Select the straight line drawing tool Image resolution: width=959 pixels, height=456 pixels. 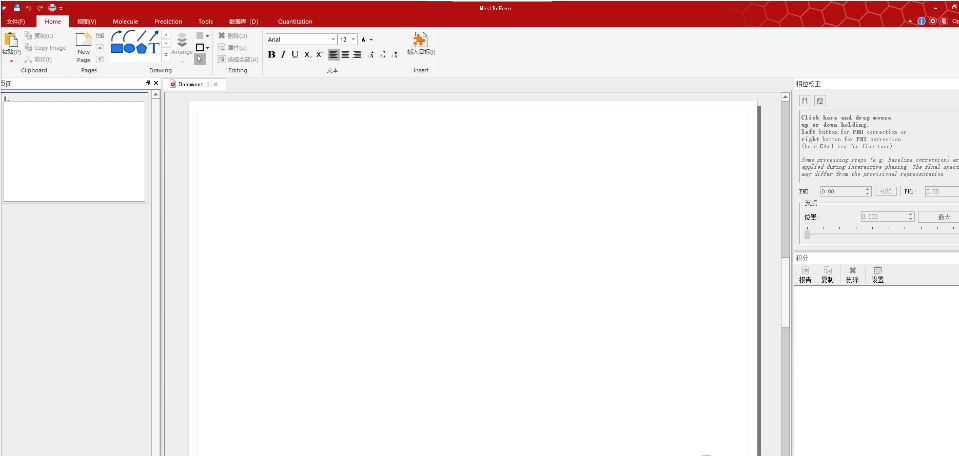pos(141,36)
